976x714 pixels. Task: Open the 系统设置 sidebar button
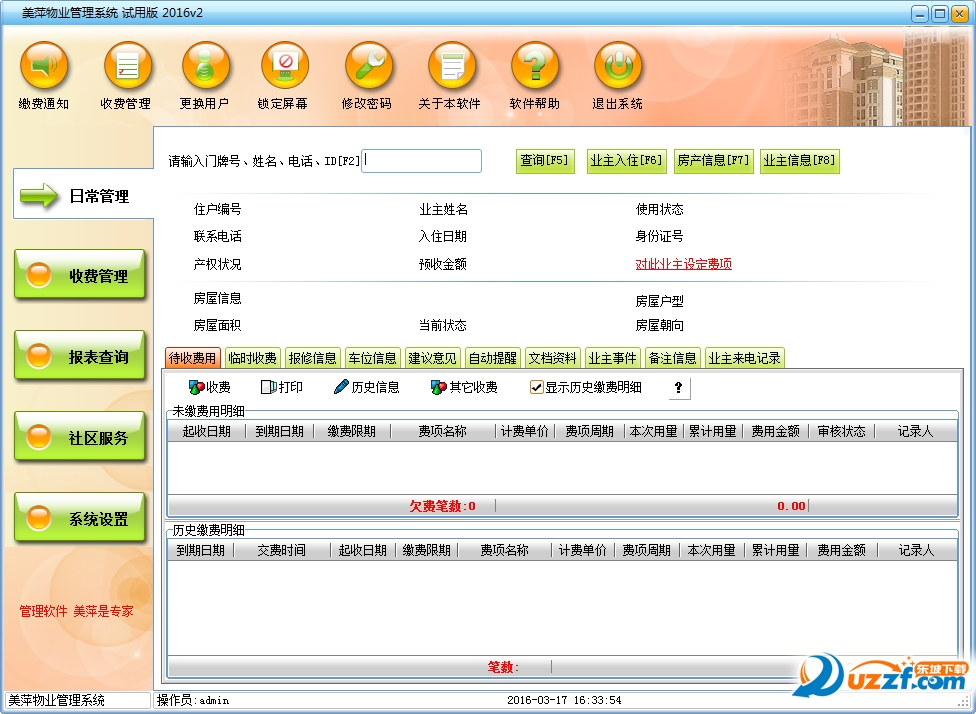coord(80,517)
